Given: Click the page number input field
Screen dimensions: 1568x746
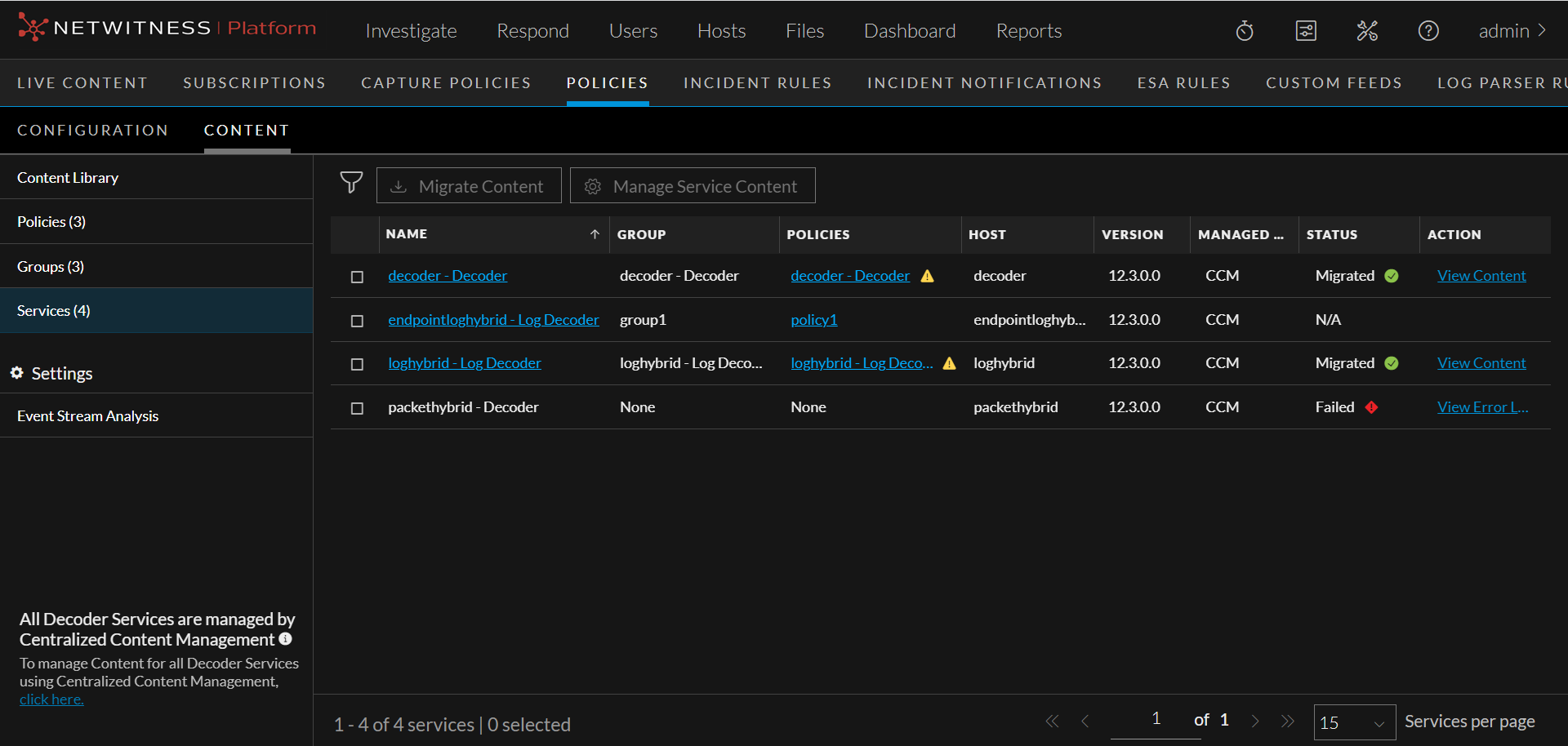Looking at the screenshot, I should [1156, 719].
